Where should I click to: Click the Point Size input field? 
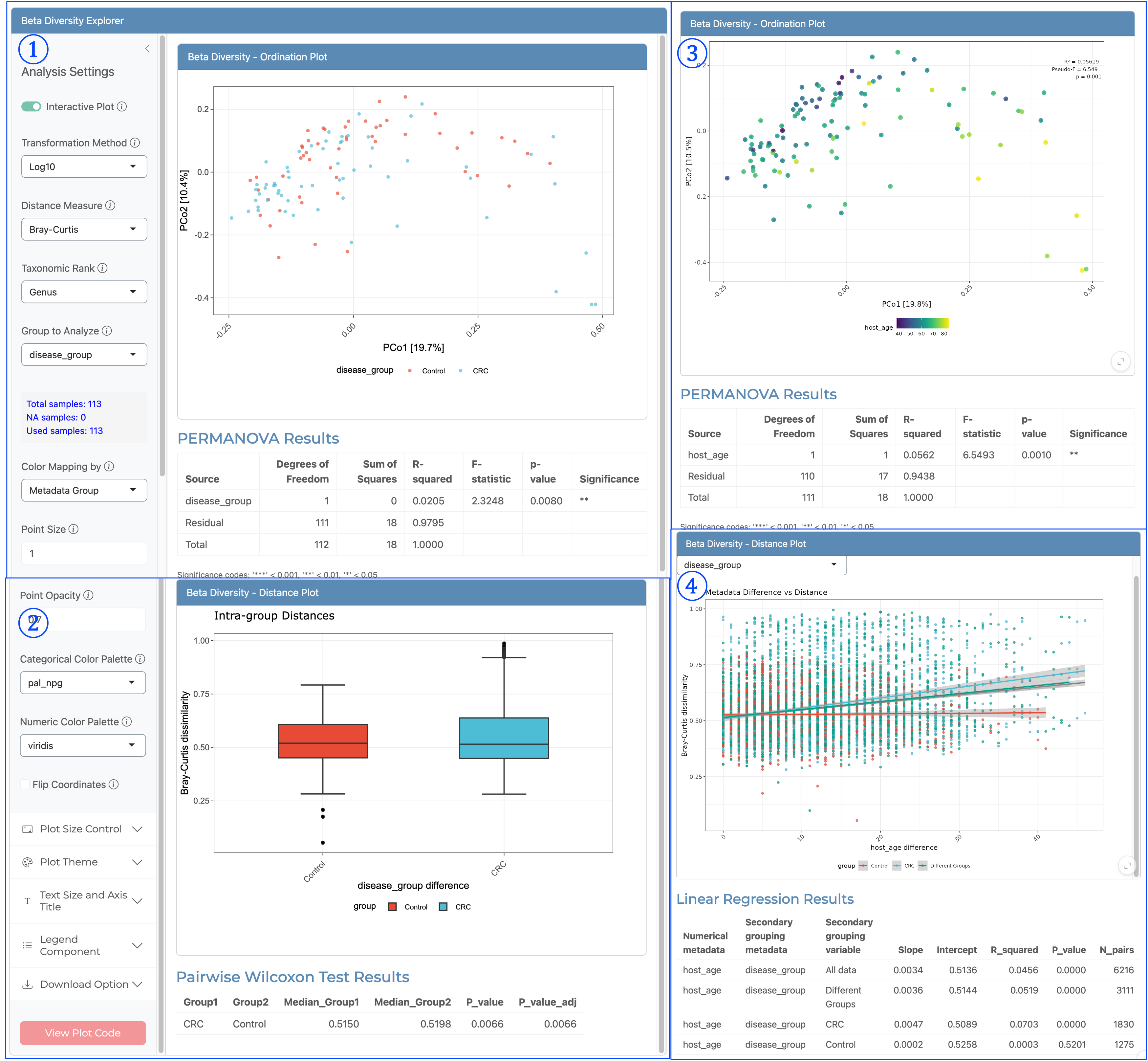[x=84, y=553]
